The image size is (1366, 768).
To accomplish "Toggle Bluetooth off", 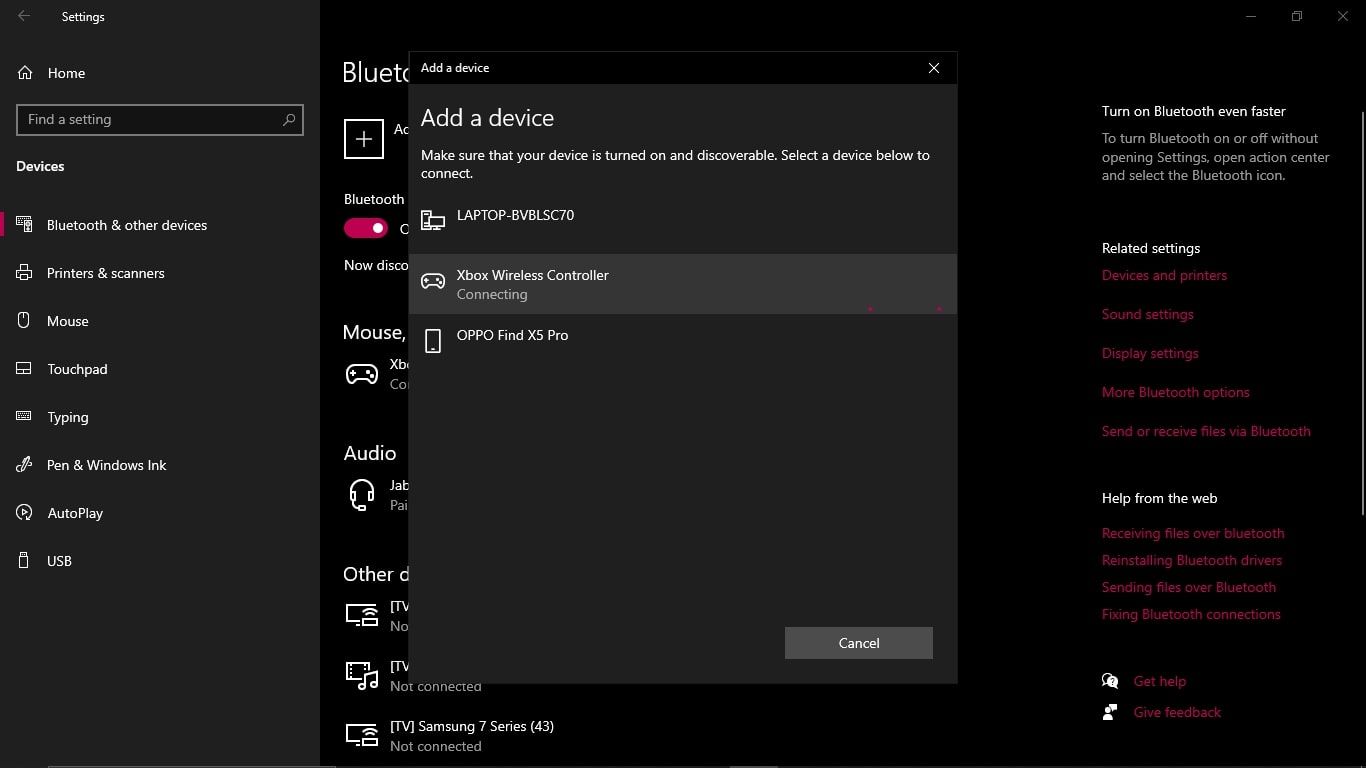I will (x=365, y=228).
